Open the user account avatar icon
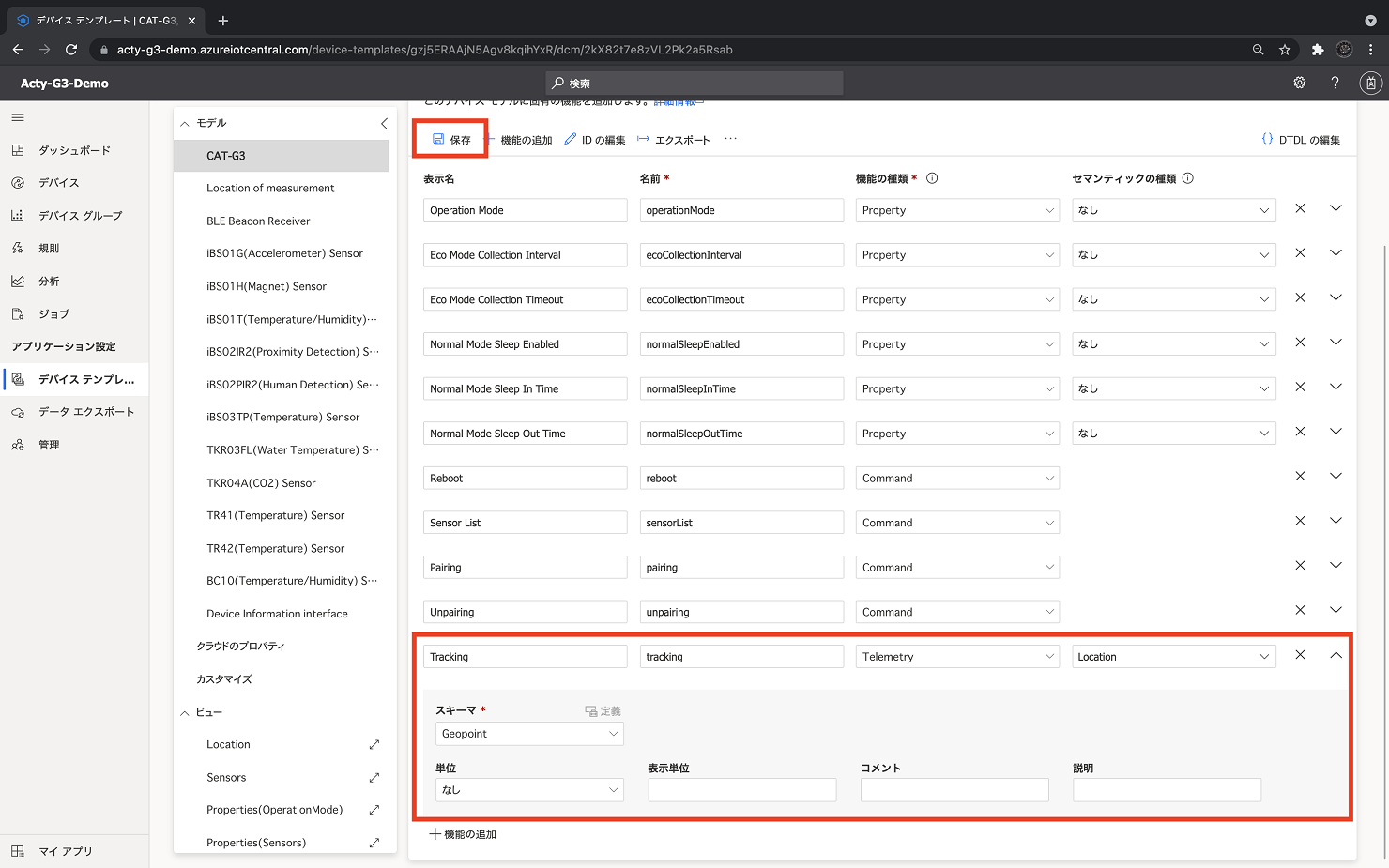The image size is (1389, 868). point(1371,83)
